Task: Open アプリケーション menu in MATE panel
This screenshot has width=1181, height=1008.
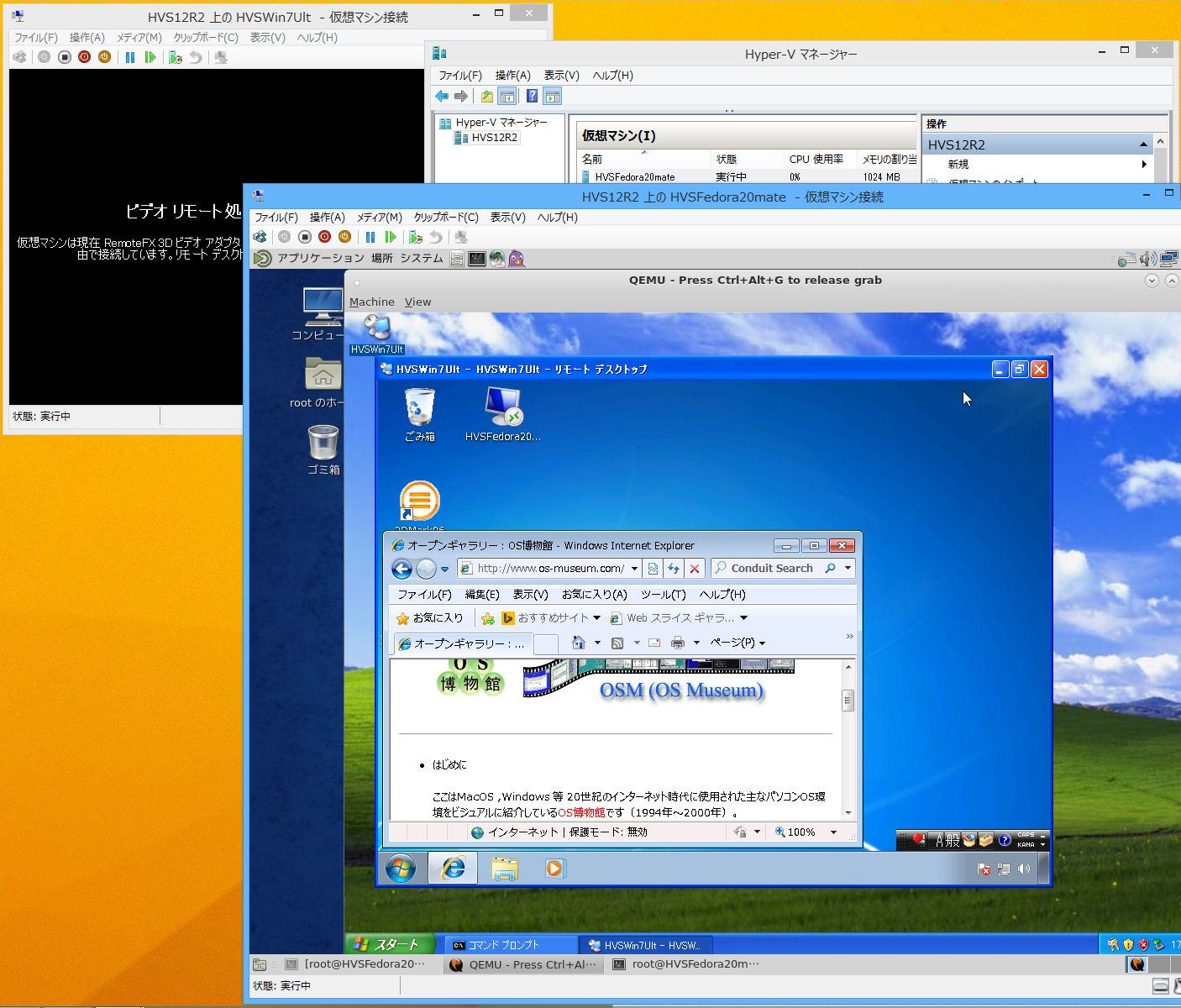Action: [x=320, y=258]
